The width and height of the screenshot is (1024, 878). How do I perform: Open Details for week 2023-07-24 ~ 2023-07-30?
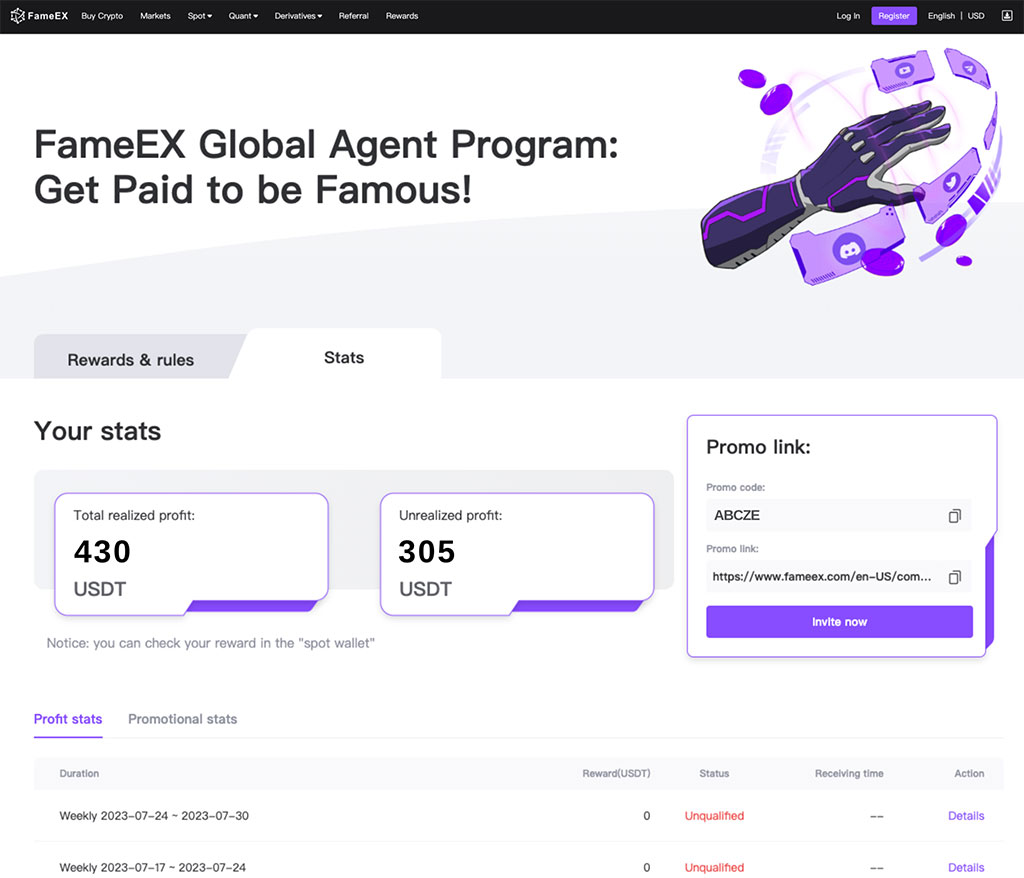coord(966,816)
